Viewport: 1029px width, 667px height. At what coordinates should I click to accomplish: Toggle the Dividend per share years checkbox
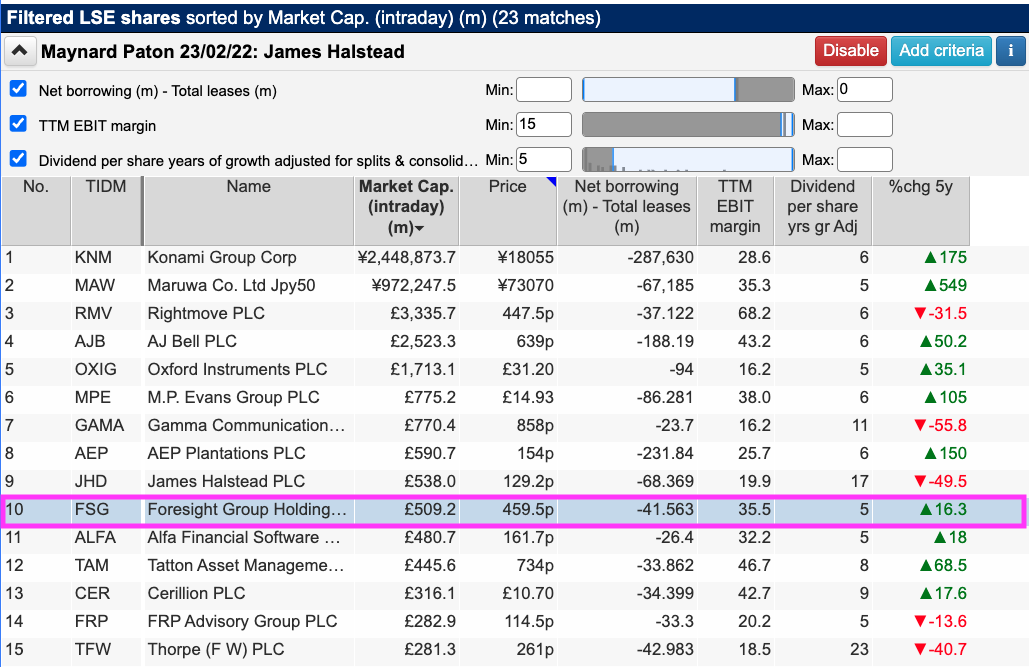click(18, 159)
